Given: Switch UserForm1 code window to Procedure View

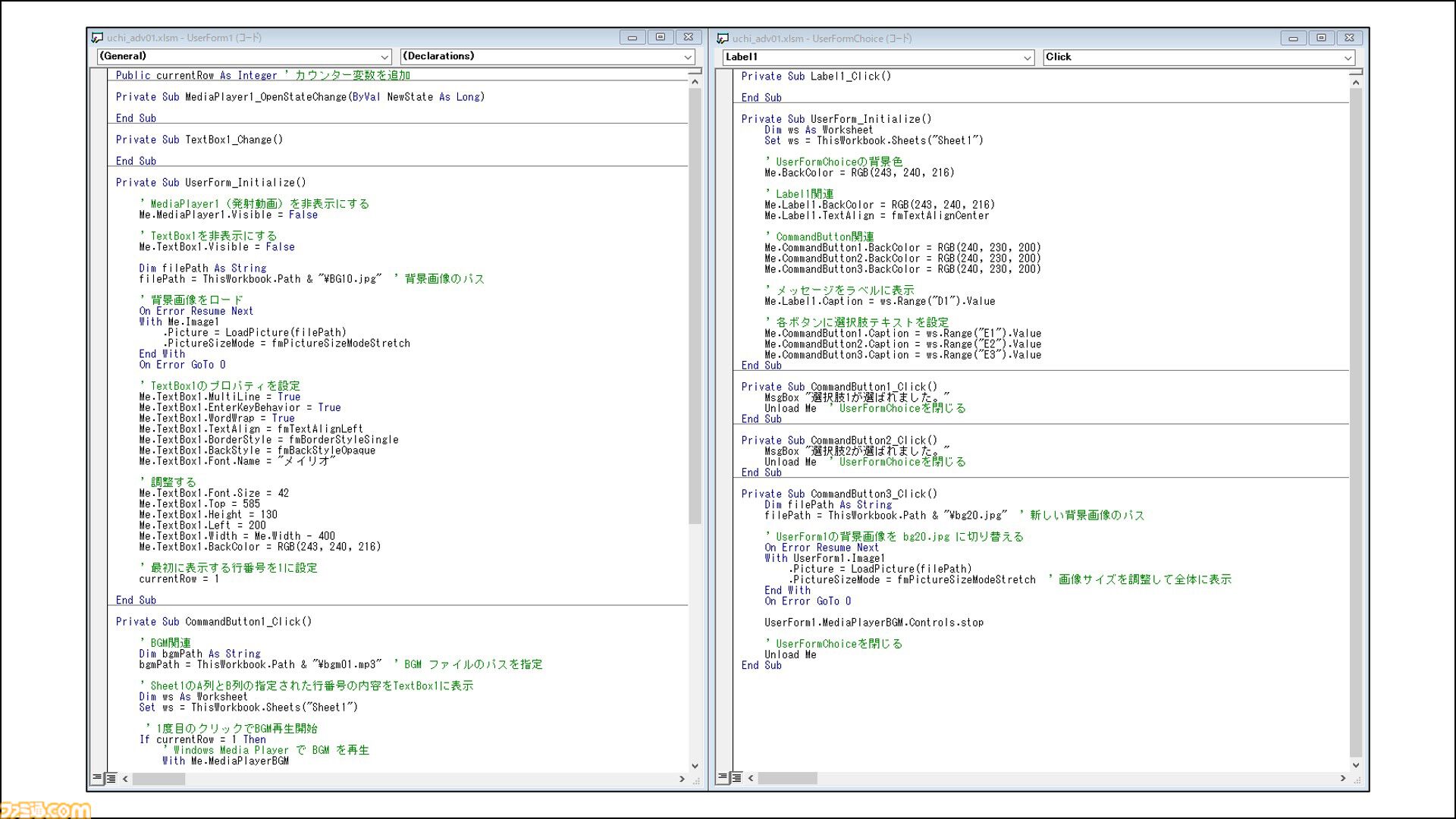Looking at the screenshot, I should click(x=97, y=778).
